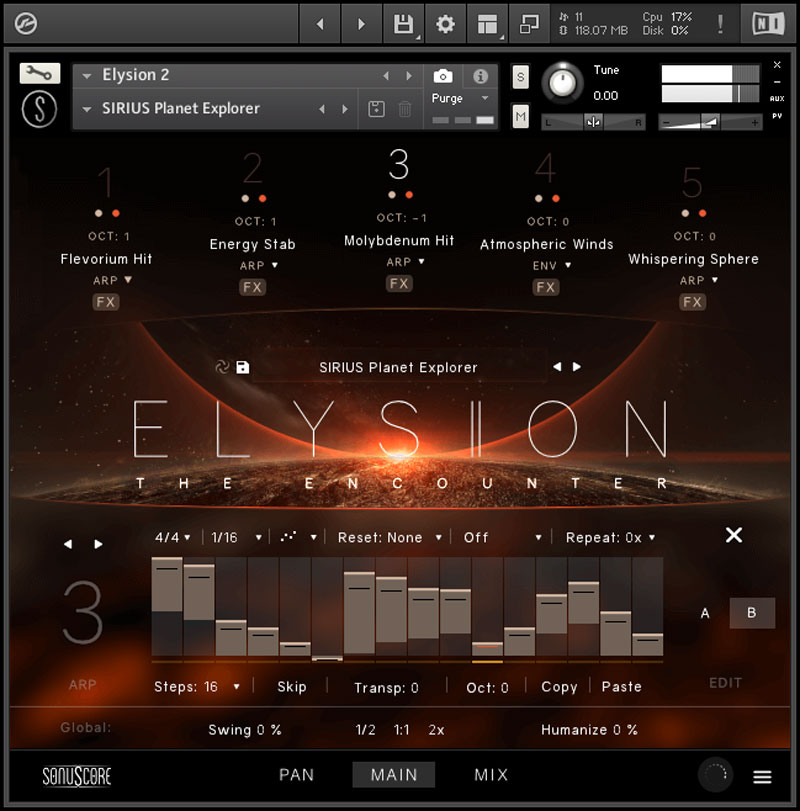Select track number 5
This screenshot has width=800, height=811.
tap(692, 183)
